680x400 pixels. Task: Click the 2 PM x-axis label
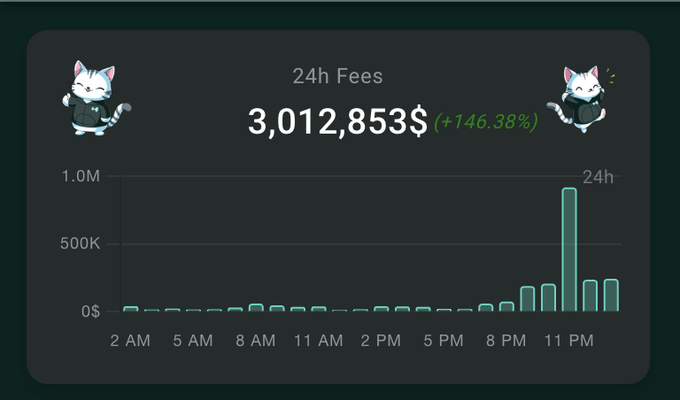(381, 341)
